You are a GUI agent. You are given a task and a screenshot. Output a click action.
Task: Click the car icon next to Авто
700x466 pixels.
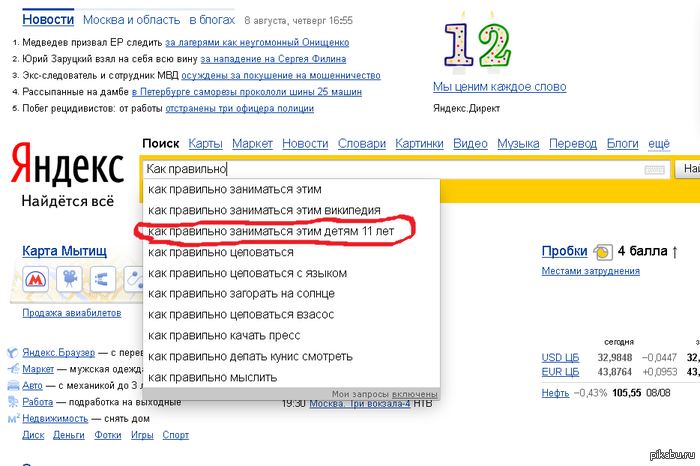[x=13, y=385]
